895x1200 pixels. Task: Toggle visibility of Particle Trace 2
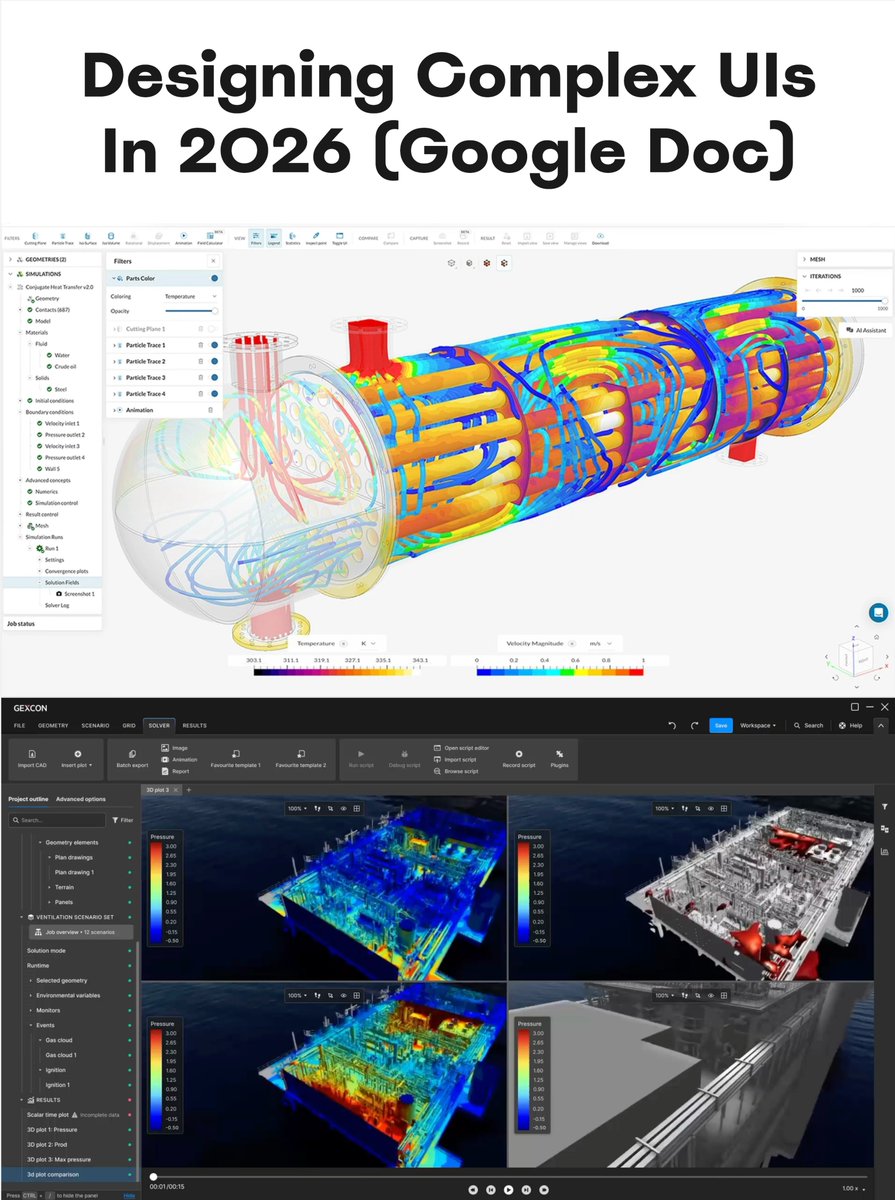[x=215, y=361]
